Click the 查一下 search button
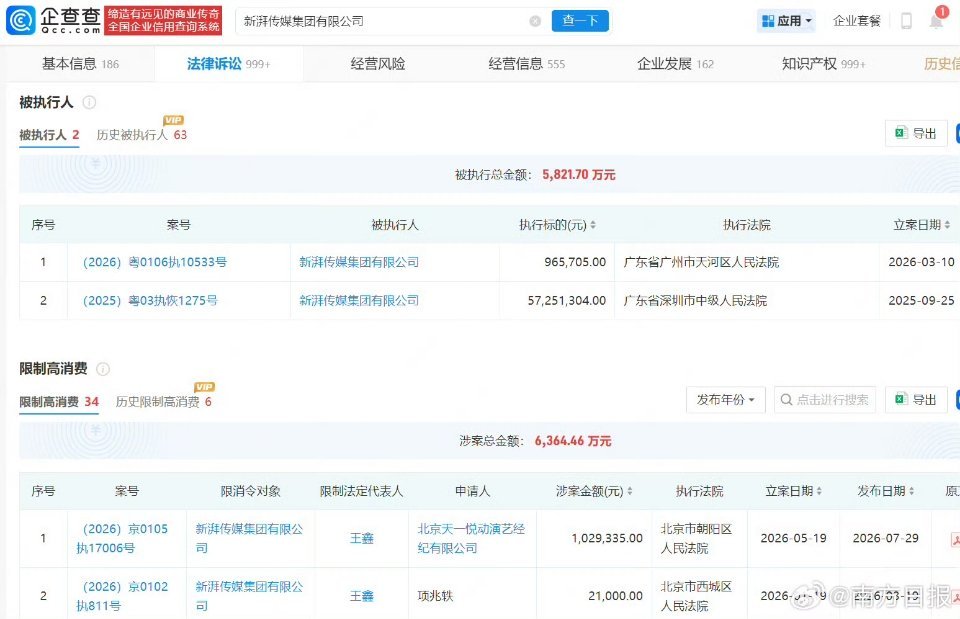The image size is (960, 619). point(580,21)
